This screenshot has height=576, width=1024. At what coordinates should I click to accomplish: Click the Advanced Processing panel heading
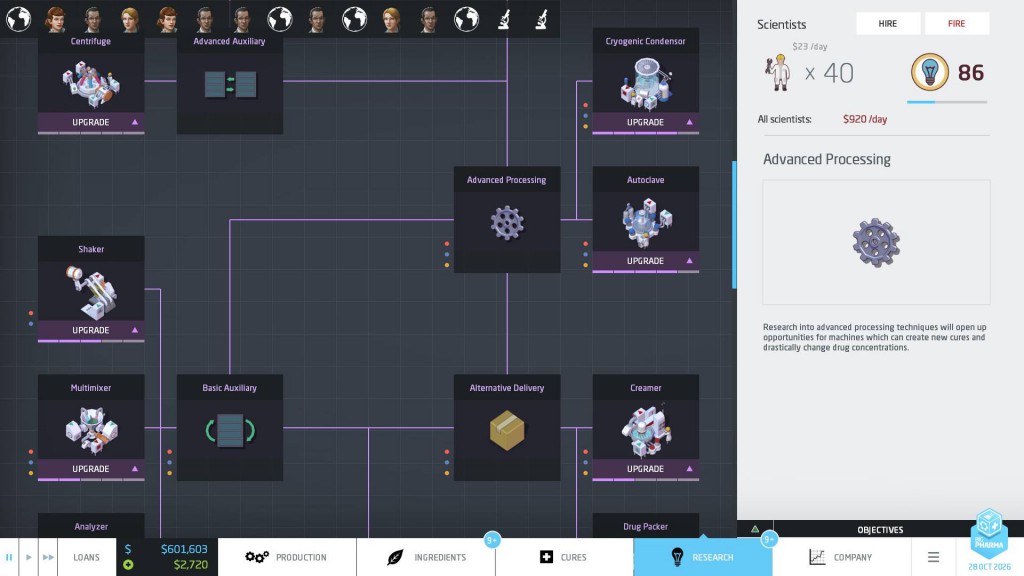click(x=827, y=159)
